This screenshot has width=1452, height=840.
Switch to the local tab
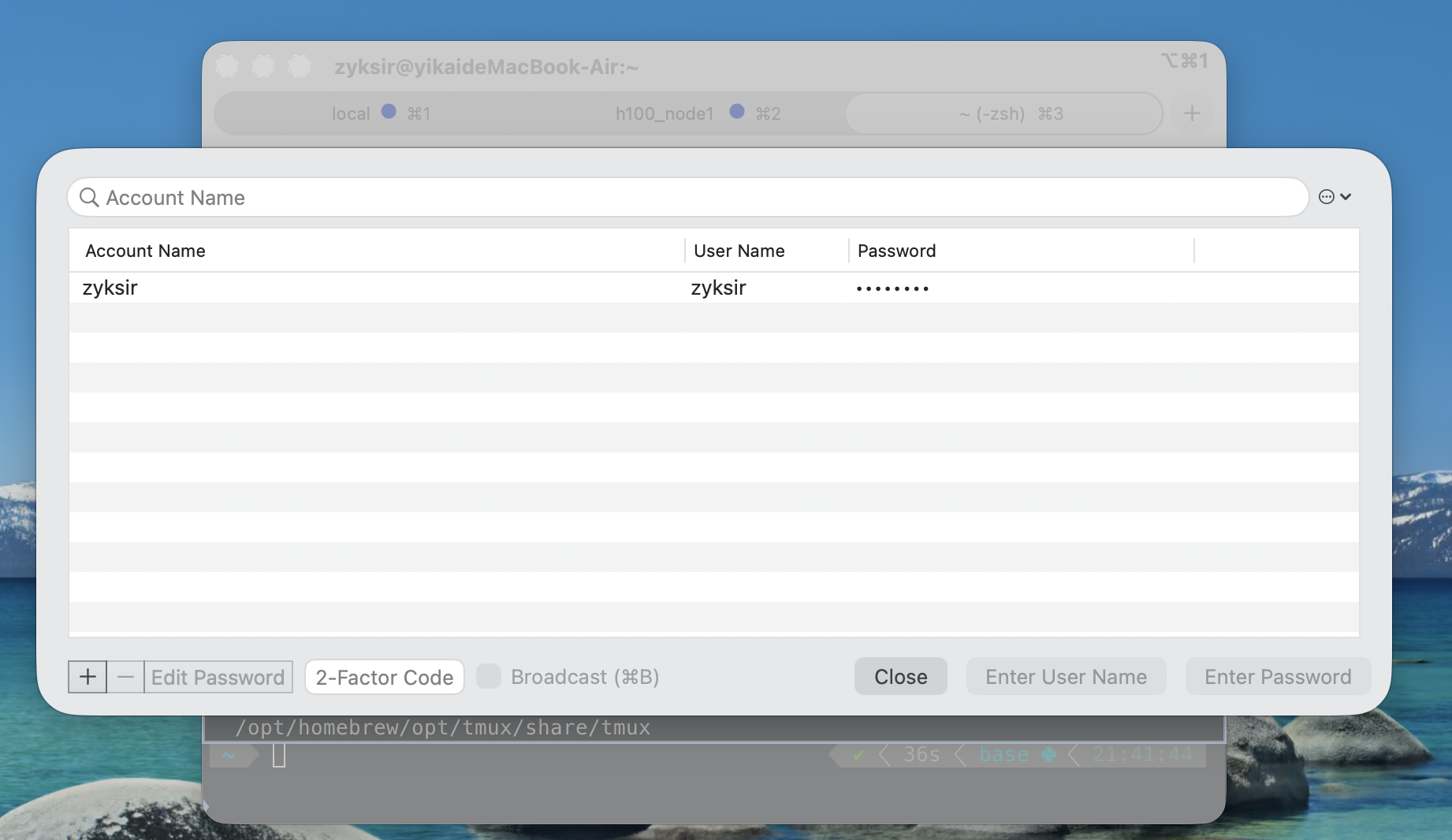point(350,113)
